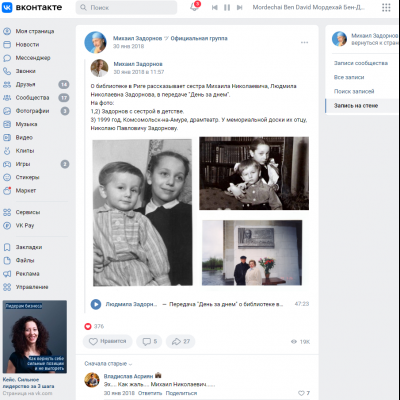The image size is (400, 400).
Task: Click the post views eye icon
Action: (294, 342)
